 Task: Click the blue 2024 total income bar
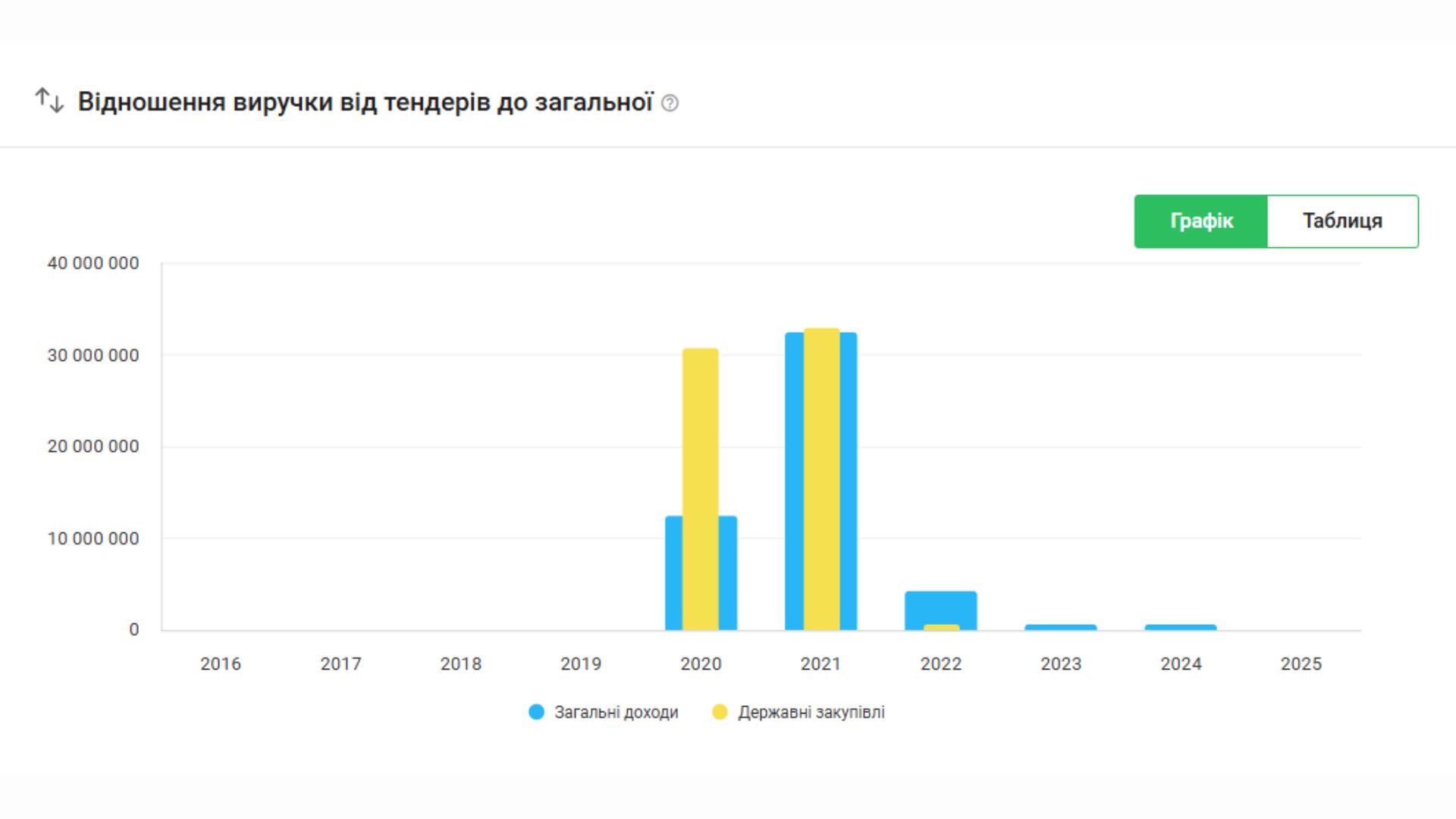1180,627
